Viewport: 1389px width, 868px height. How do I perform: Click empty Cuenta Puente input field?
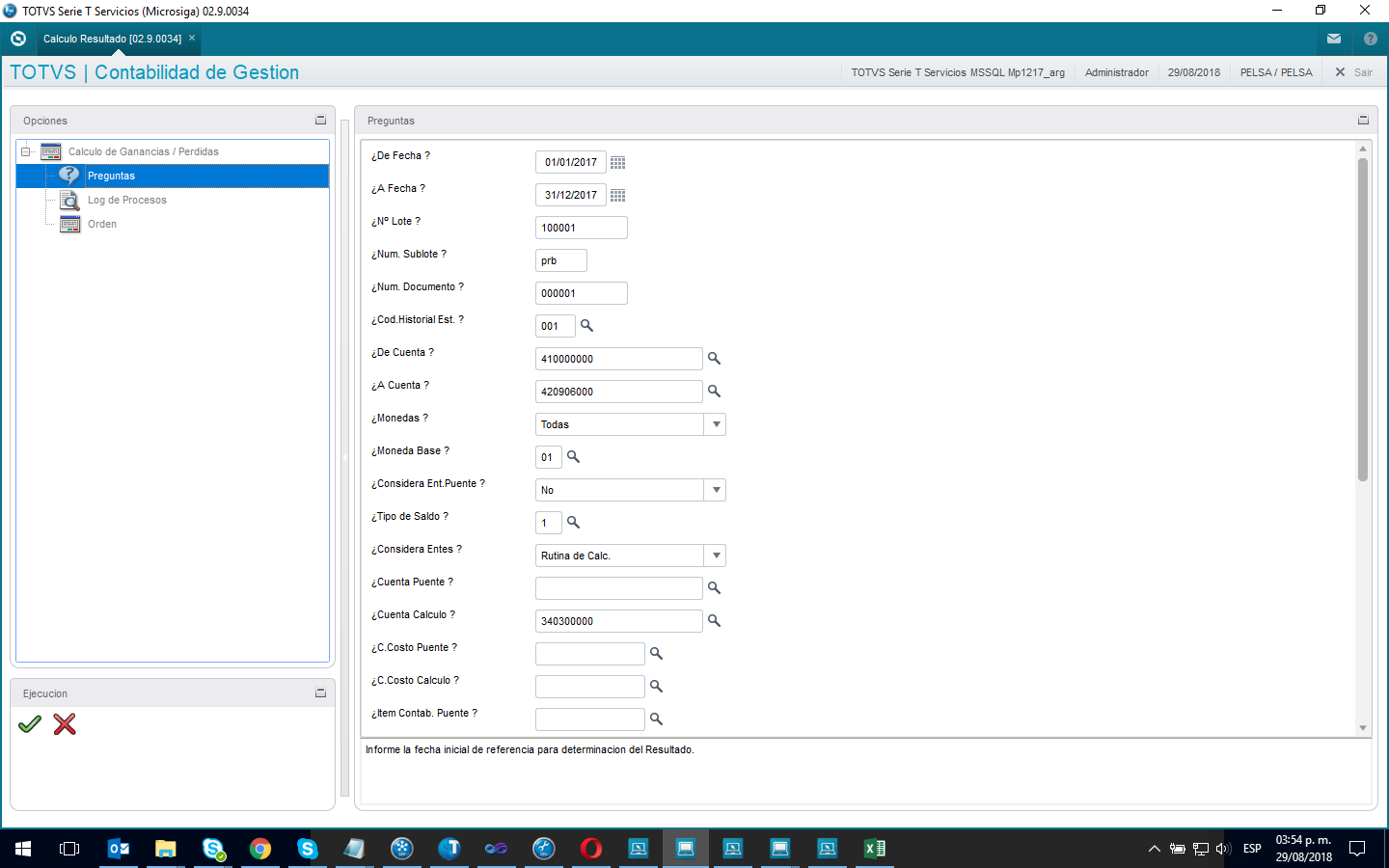coord(619,588)
